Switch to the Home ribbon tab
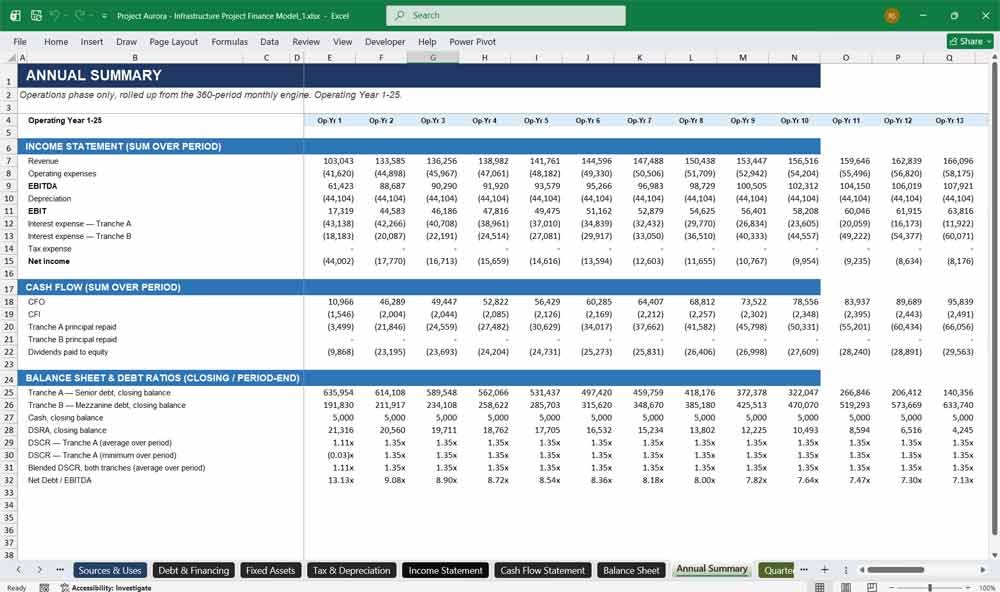 tap(56, 41)
